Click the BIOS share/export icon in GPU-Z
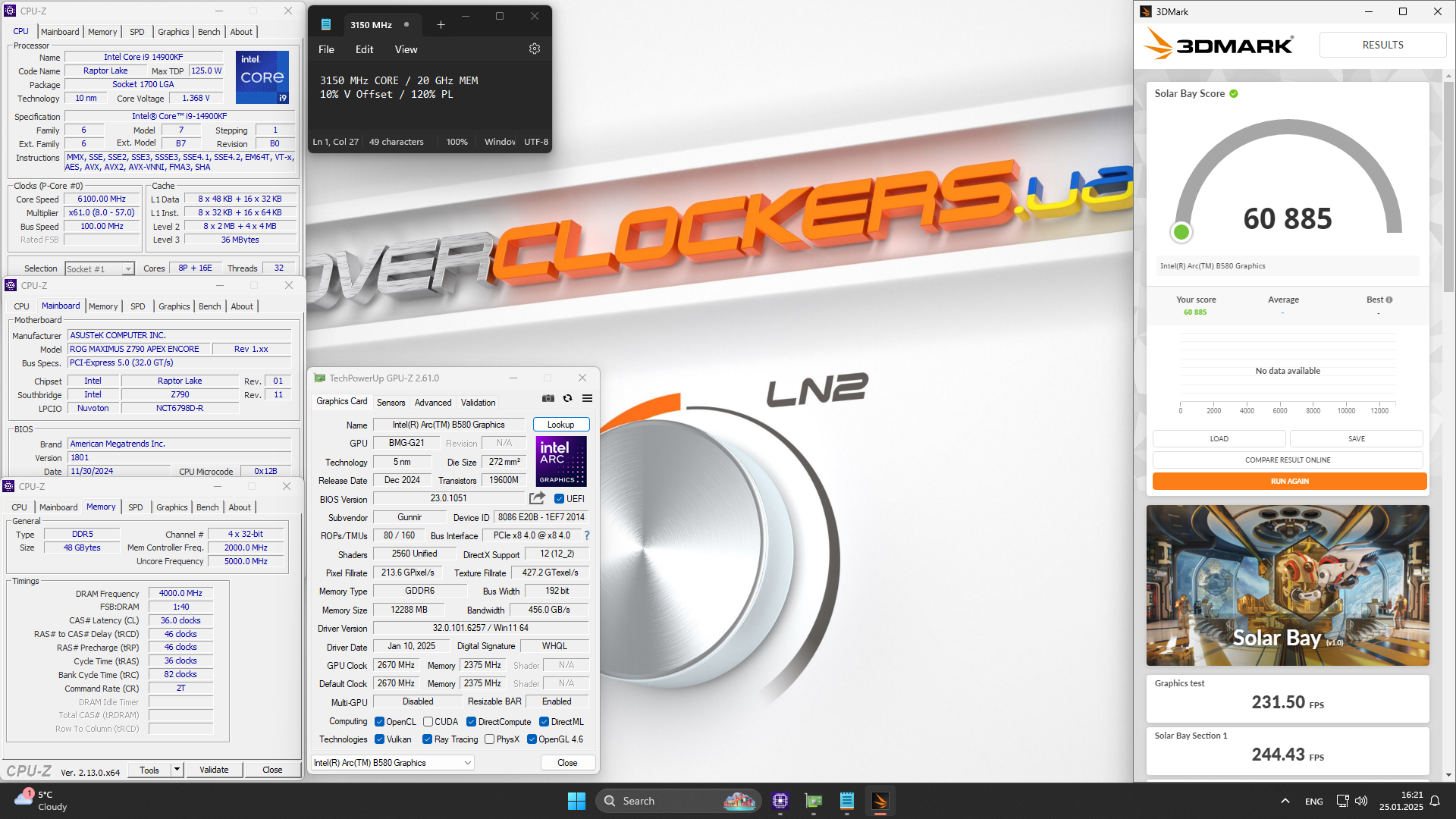1456x819 pixels. [x=537, y=498]
